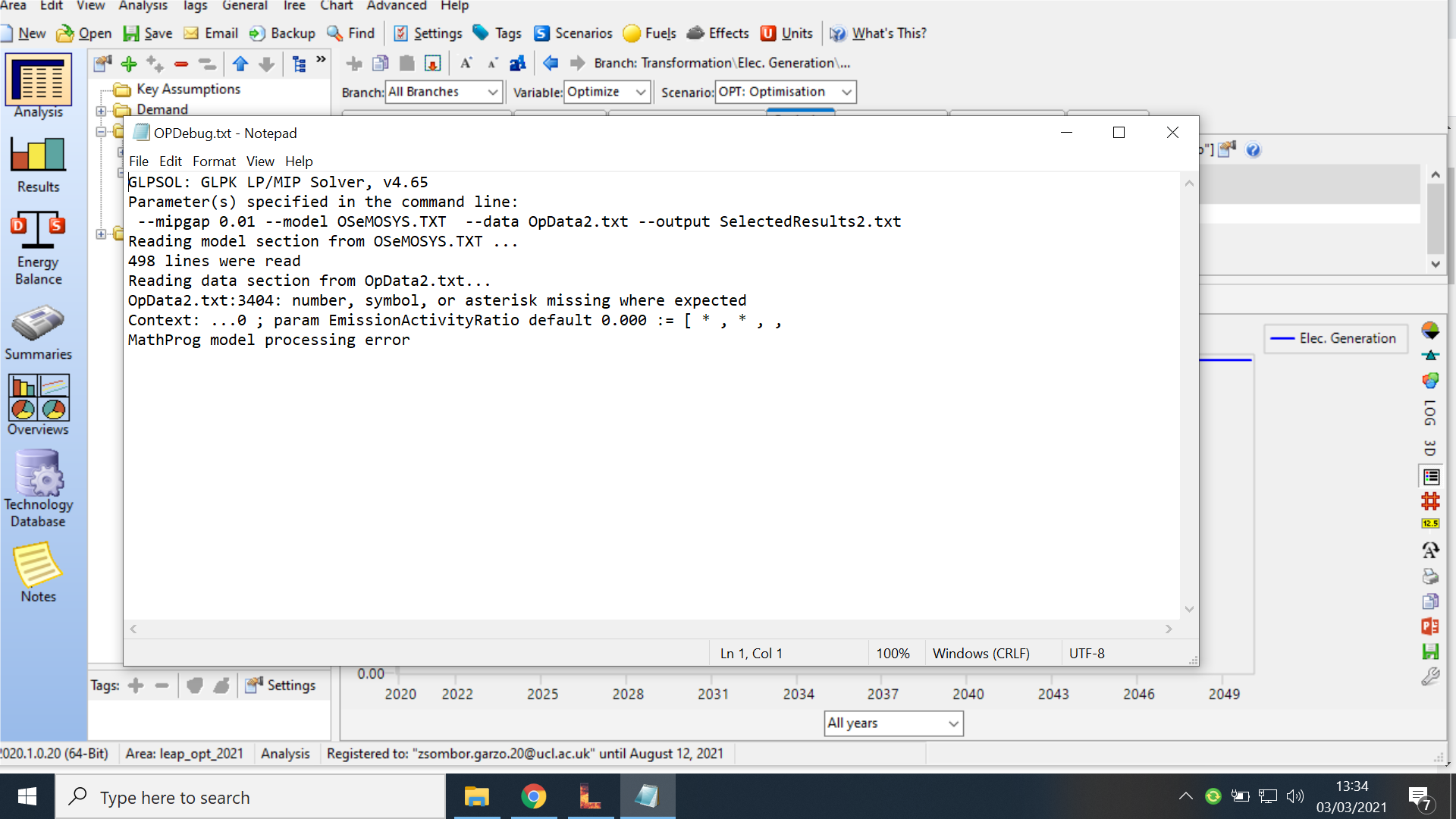This screenshot has width=1456, height=819.
Task: Open Chrome from the taskbar
Action: pyautogui.click(x=533, y=797)
